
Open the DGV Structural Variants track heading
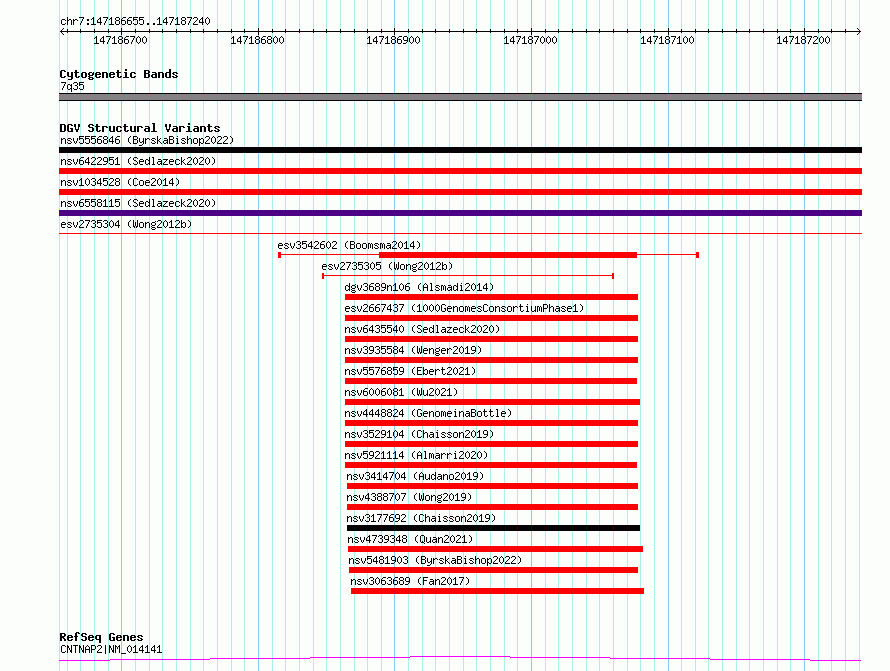click(x=139, y=128)
